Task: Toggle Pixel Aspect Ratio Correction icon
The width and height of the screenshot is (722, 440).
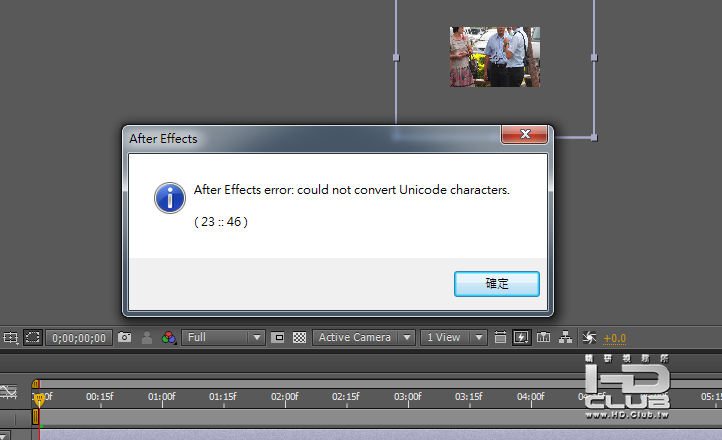Action: [x=500, y=337]
